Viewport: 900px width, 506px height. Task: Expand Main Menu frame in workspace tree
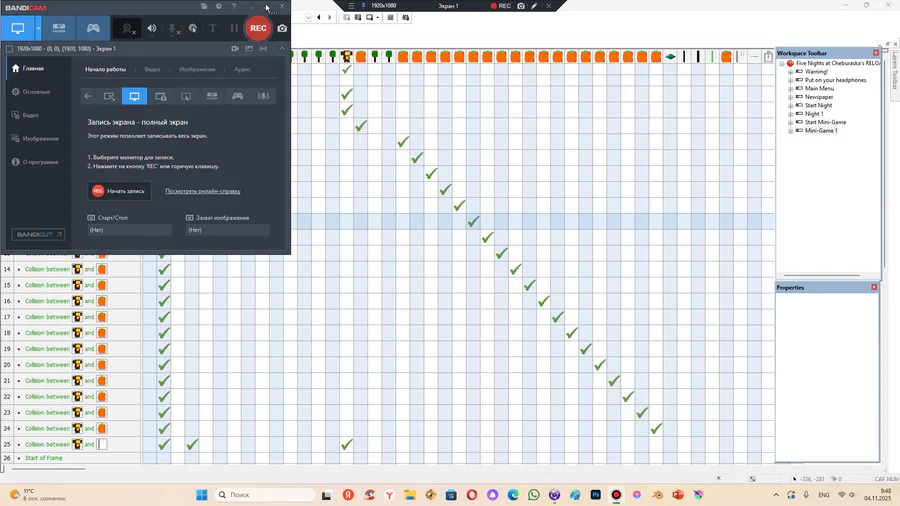(x=790, y=88)
